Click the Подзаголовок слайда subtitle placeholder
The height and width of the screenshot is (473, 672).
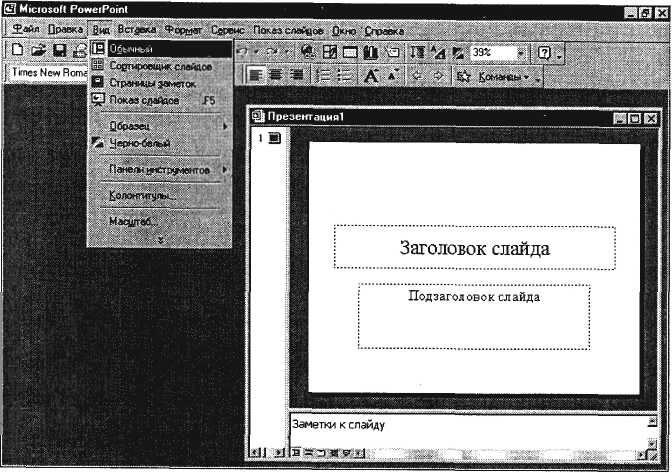[x=474, y=316]
